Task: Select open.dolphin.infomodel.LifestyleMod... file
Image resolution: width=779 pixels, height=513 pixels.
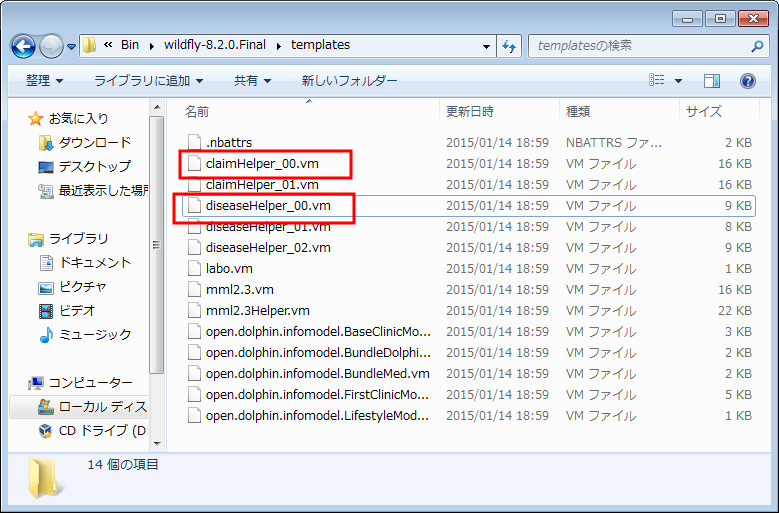Action: click(x=469, y=415)
